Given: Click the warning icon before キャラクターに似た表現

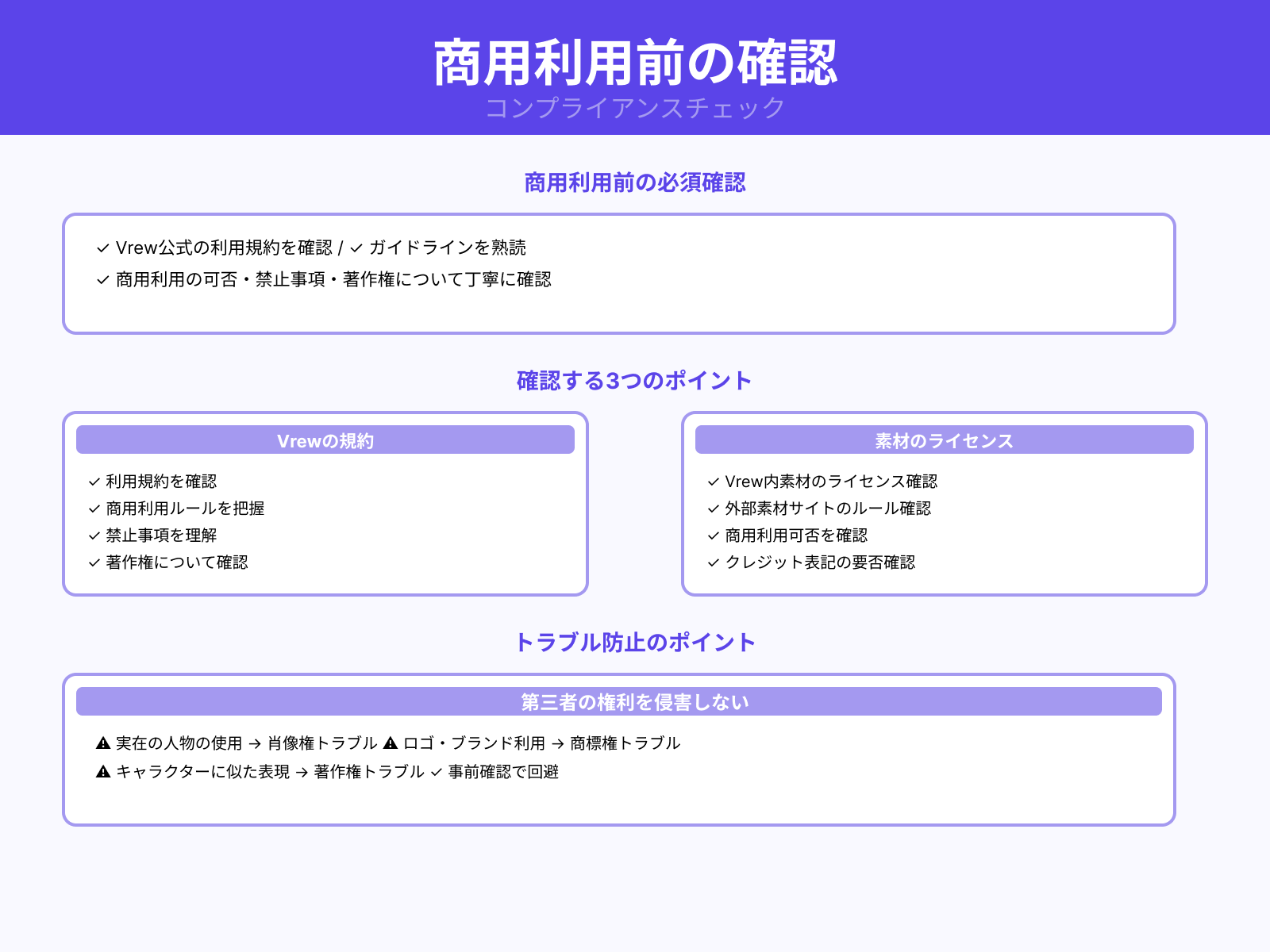Looking at the screenshot, I should [102, 772].
